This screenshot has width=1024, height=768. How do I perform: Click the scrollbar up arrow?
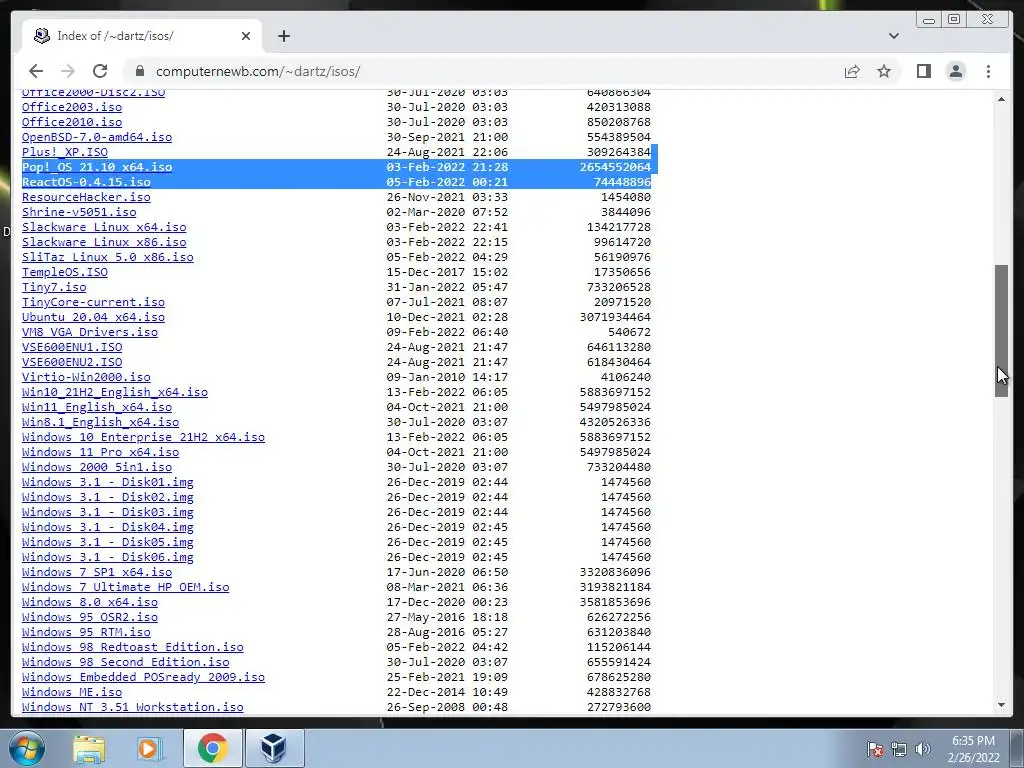[1001, 99]
